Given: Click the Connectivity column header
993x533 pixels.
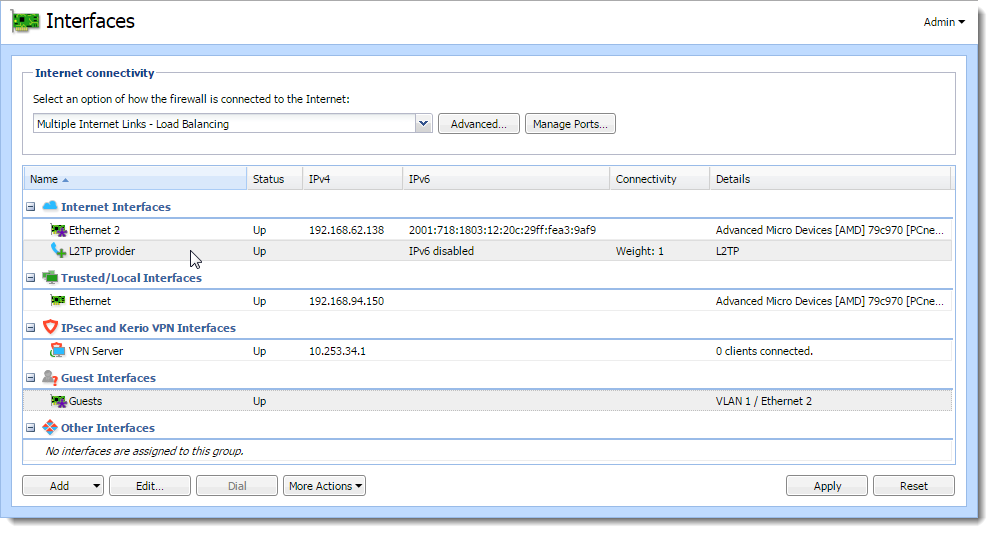Looking at the screenshot, I should coord(659,179).
